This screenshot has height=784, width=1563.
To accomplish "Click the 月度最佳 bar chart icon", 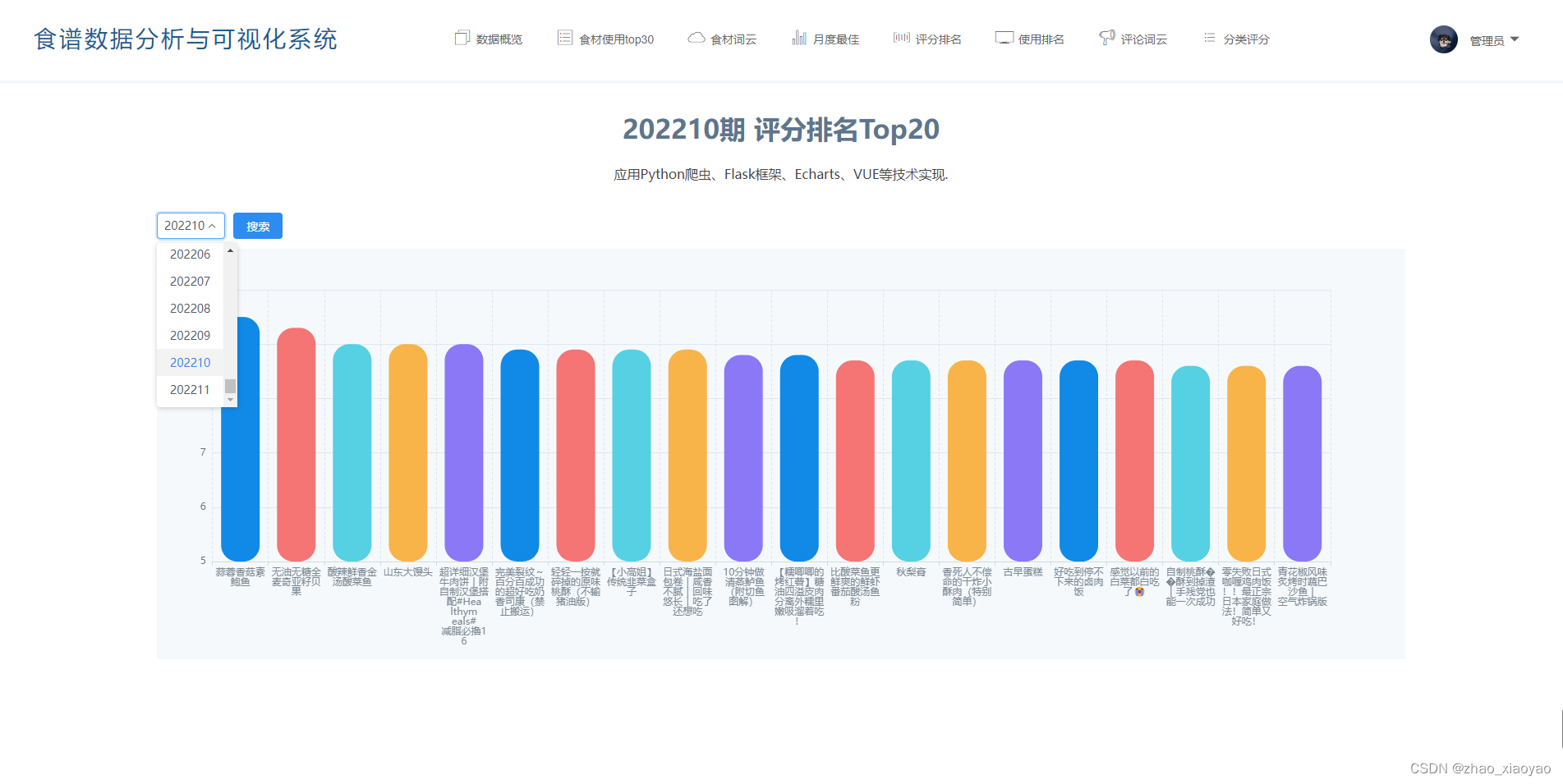I will (x=798, y=38).
